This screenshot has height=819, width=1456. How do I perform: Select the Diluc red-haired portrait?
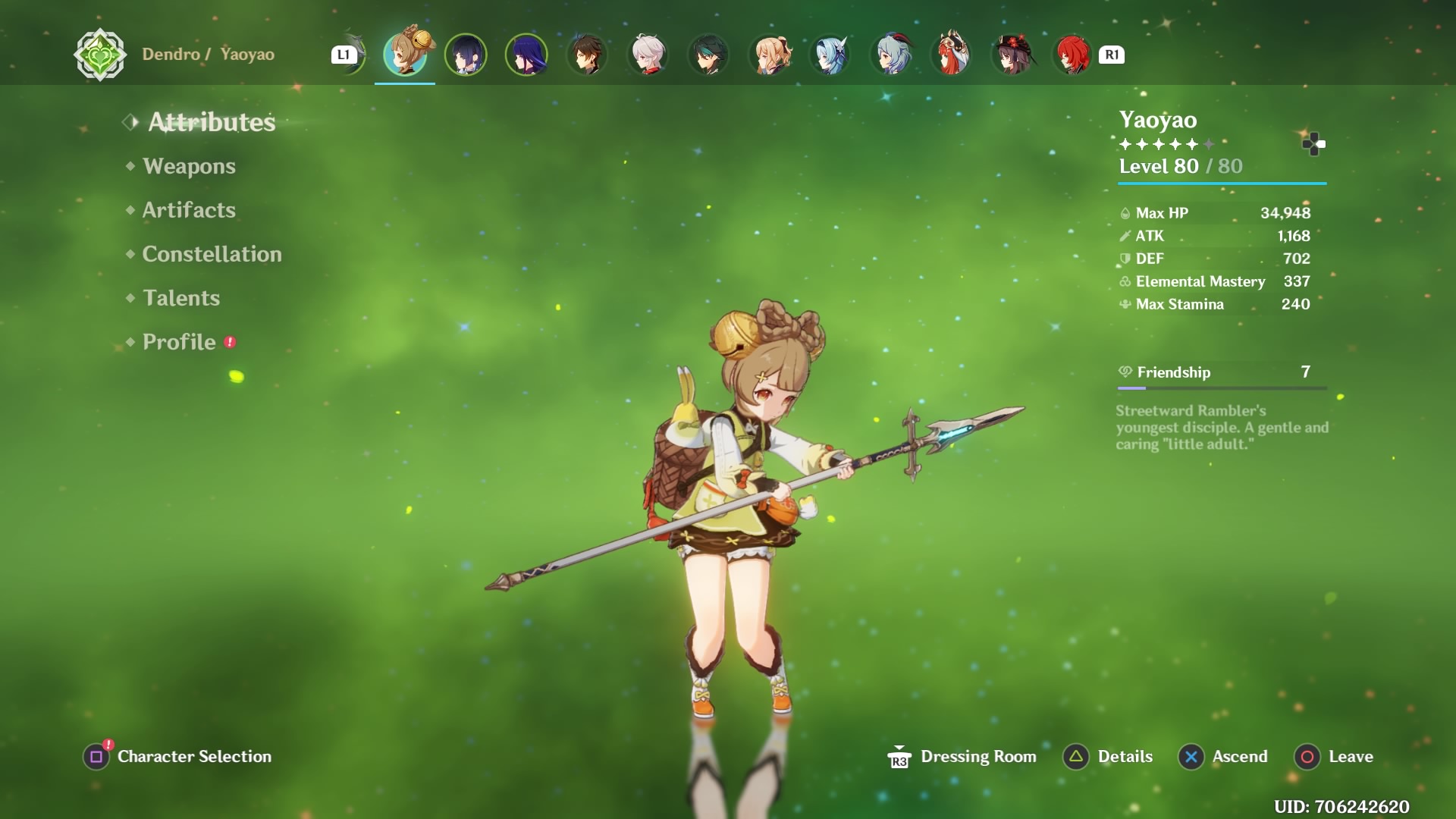[x=1073, y=55]
